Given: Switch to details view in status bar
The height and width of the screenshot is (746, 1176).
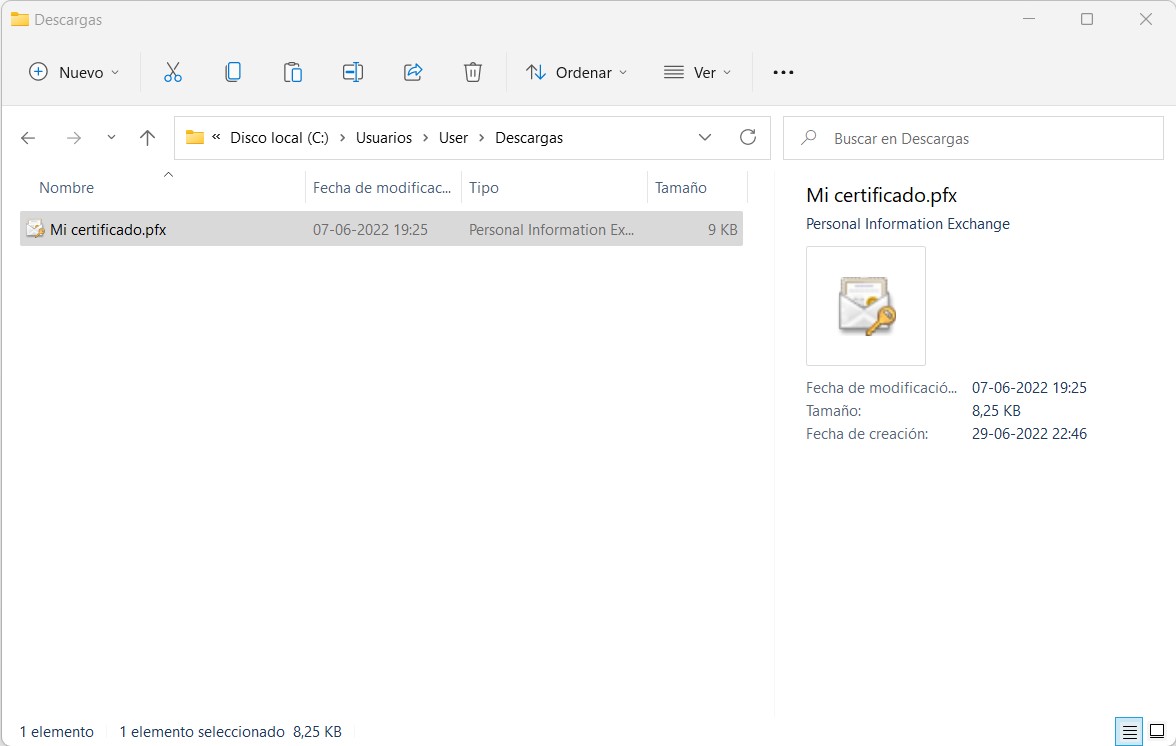Looking at the screenshot, I should click(1129, 731).
